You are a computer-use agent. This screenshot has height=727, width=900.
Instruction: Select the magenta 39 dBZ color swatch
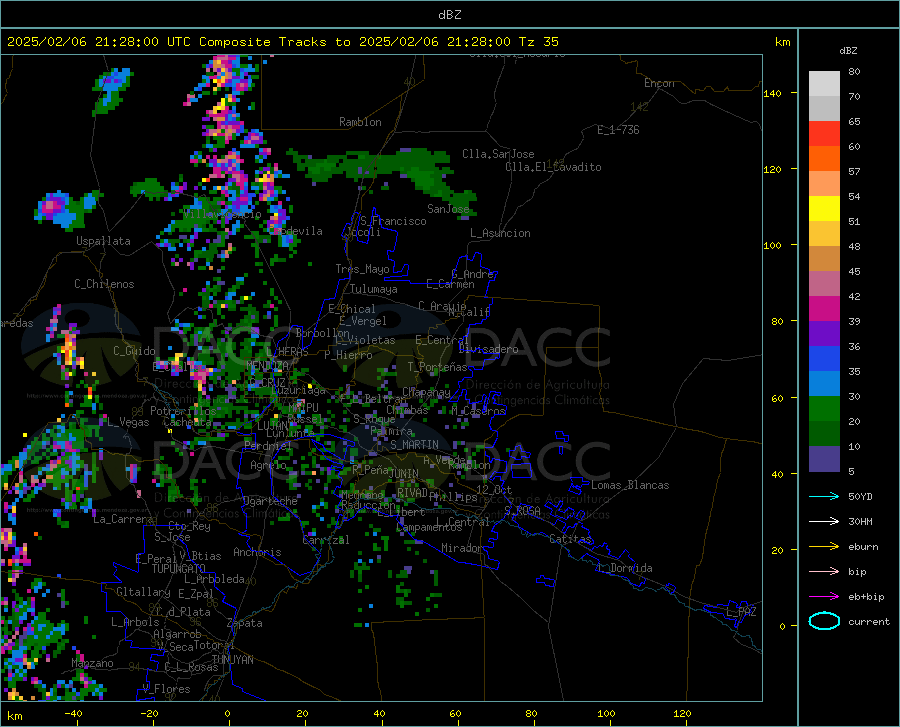click(x=824, y=309)
